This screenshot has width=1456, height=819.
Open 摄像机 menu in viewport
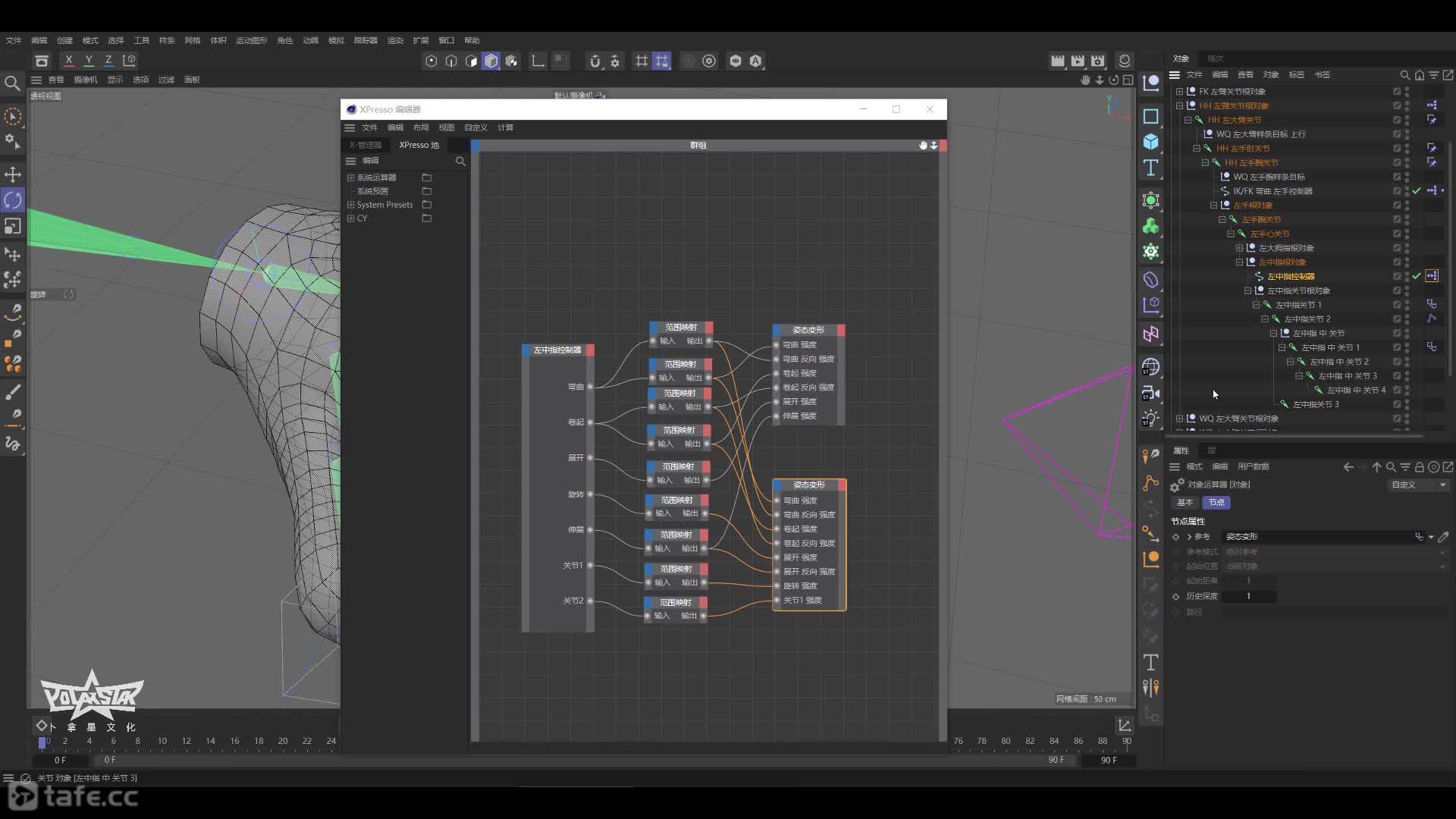point(86,80)
